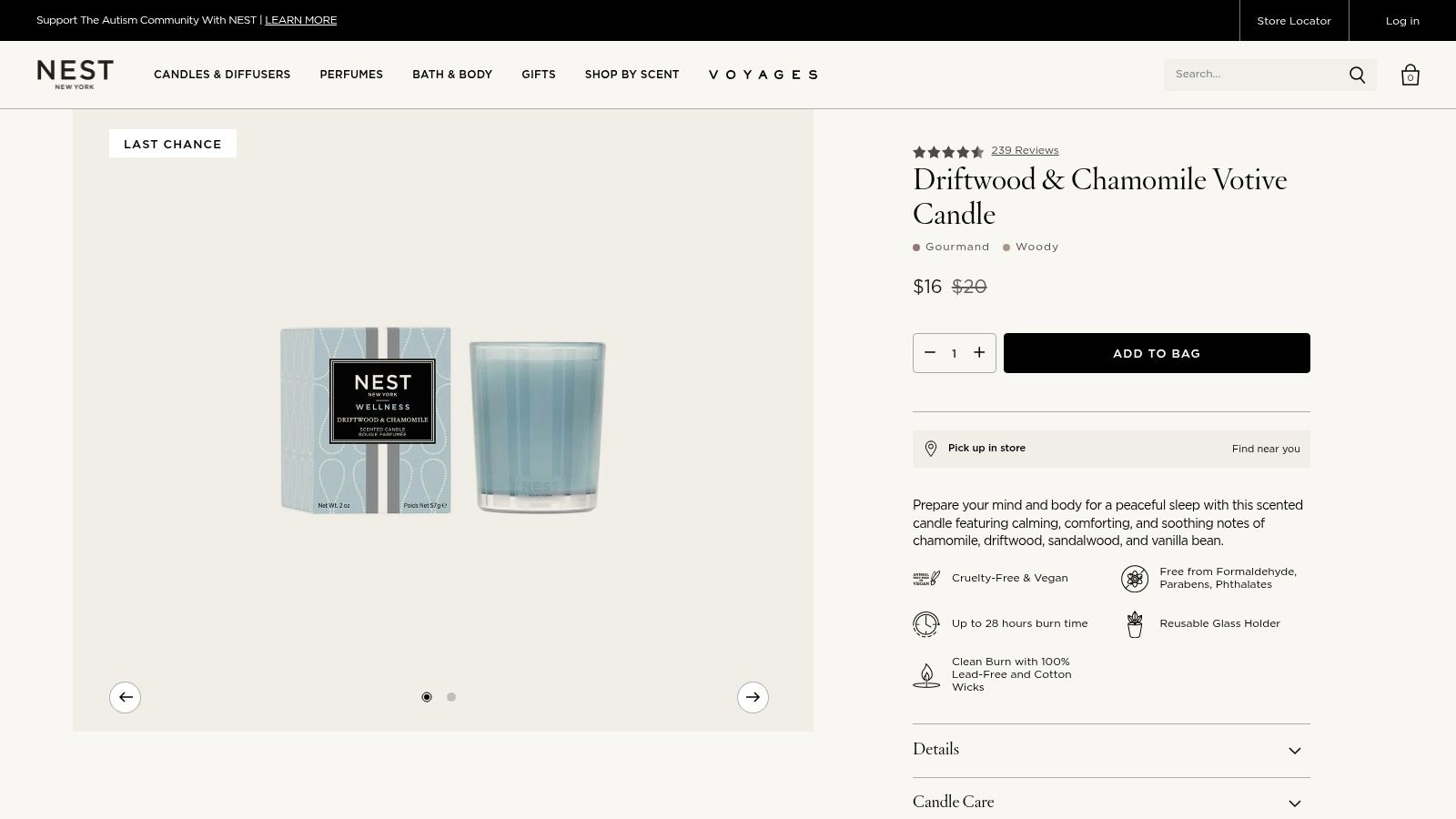The image size is (1456, 819).
Task: Click the Reusable Glass Holder icon
Action: point(1135,623)
